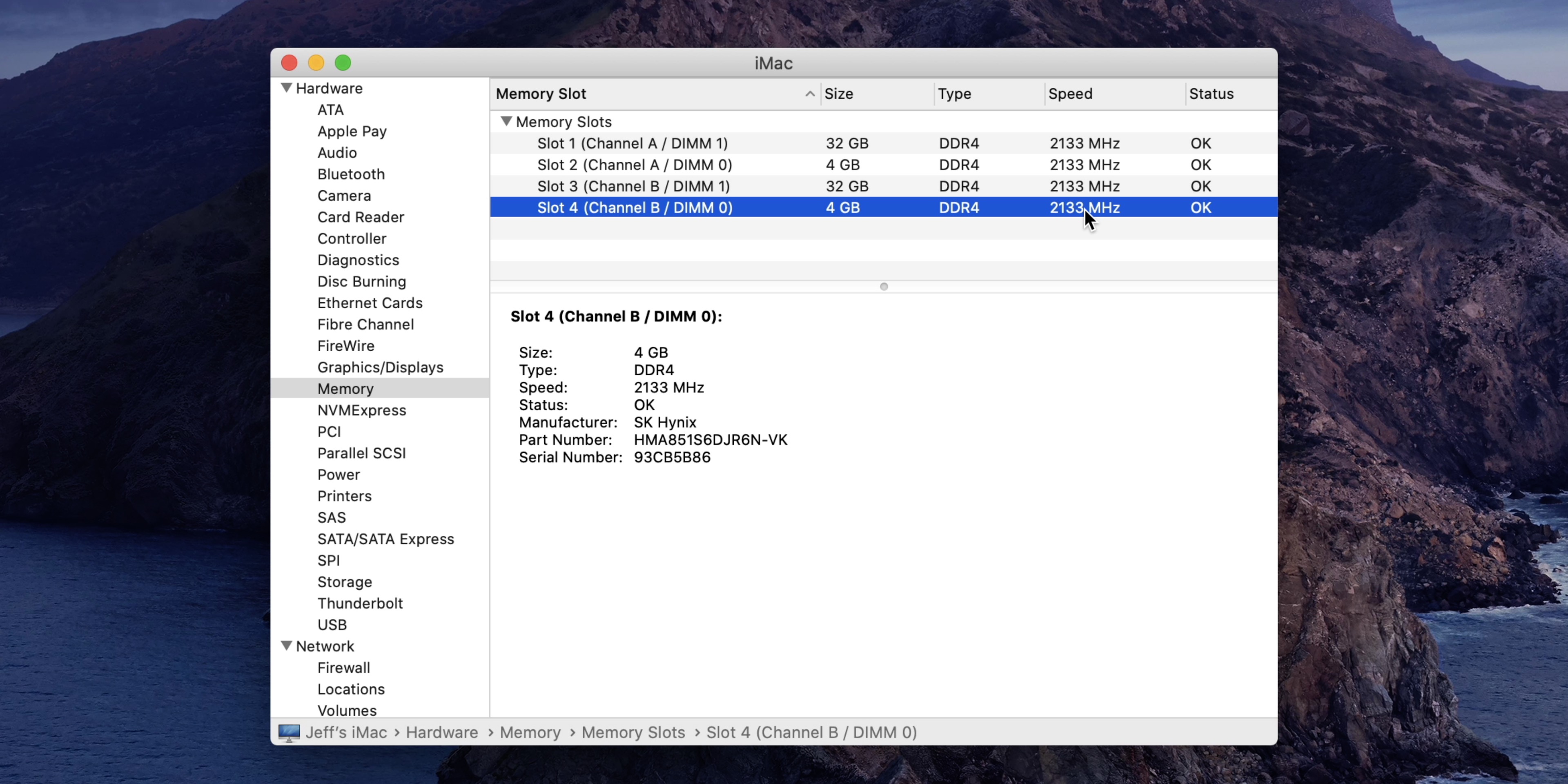Click the green zoom window button

coord(343,63)
